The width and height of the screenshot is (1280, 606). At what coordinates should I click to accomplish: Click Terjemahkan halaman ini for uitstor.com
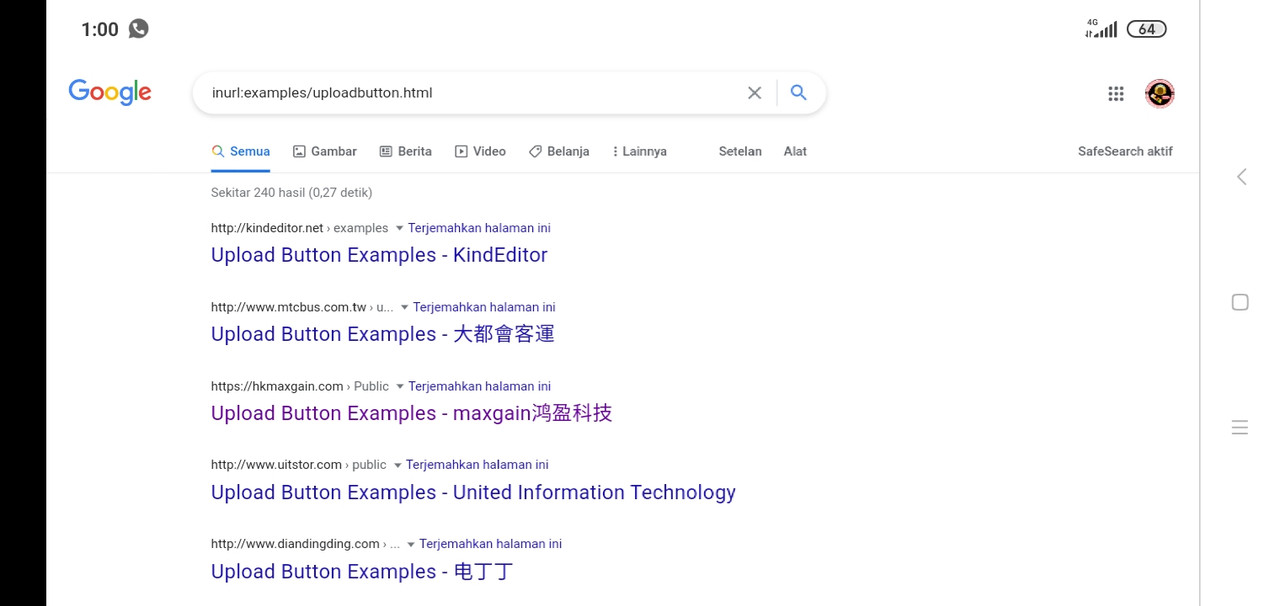[x=477, y=465]
